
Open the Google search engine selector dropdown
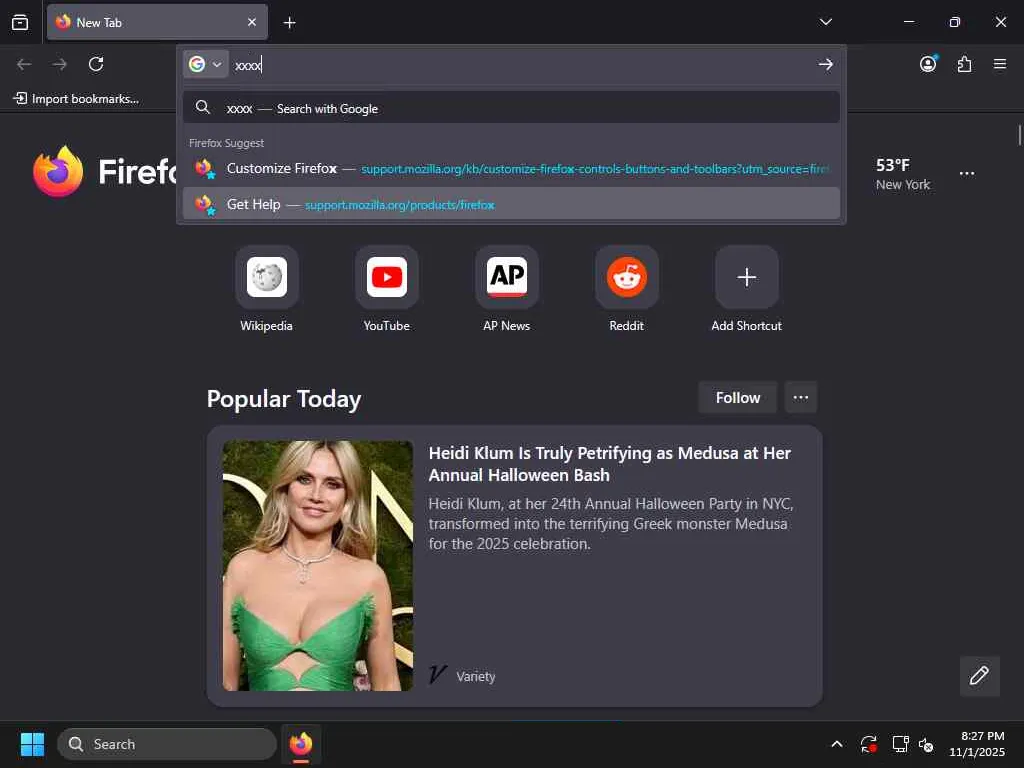pyautogui.click(x=206, y=64)
